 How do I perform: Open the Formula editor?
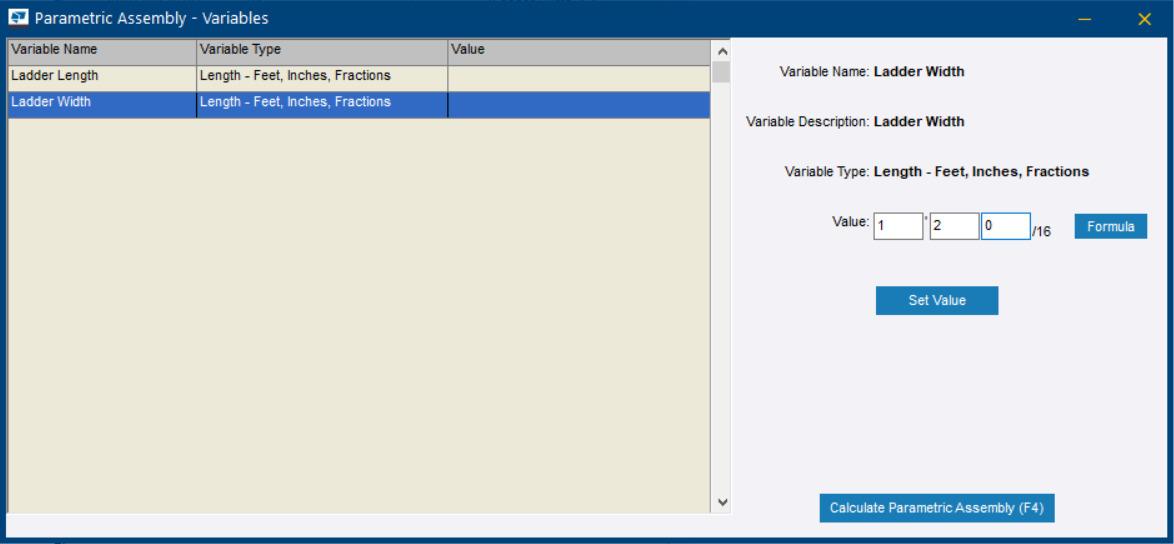click(x=1110, y=226)
